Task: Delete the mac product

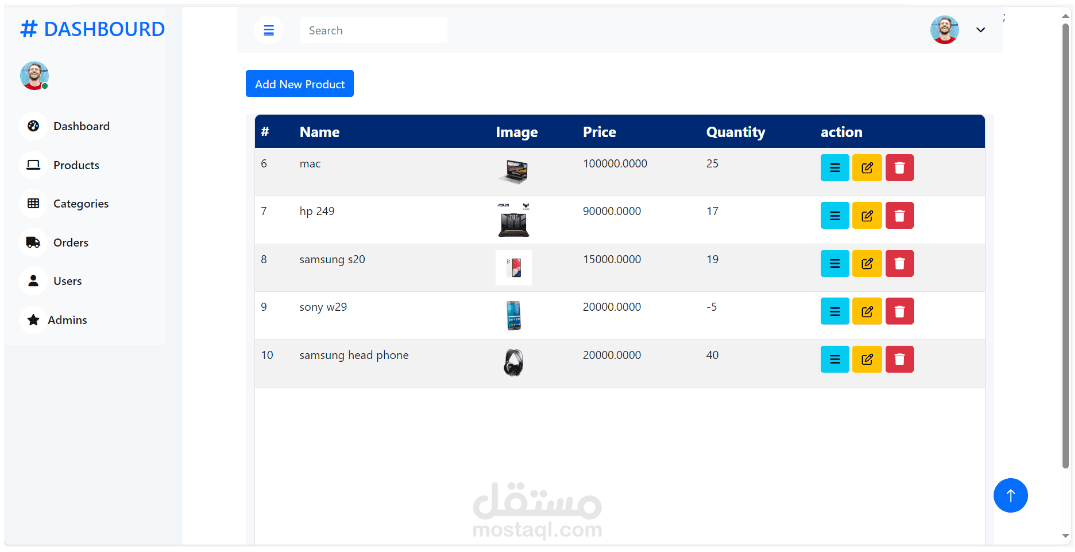Action: click(x=899, y=167)
